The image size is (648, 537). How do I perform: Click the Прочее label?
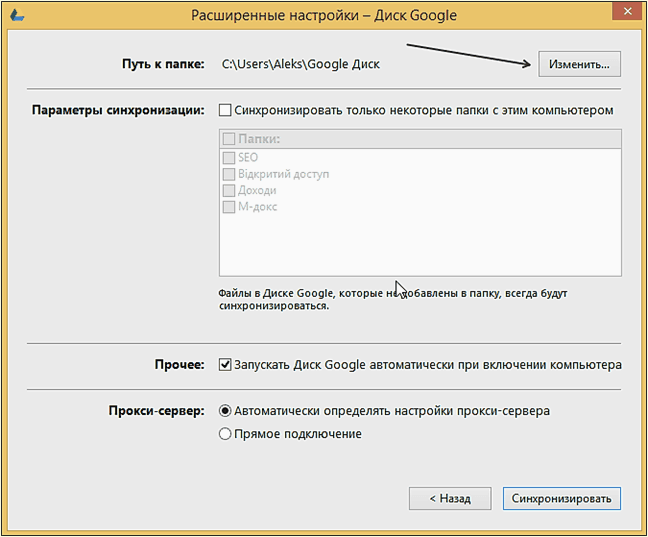point(180,365)
